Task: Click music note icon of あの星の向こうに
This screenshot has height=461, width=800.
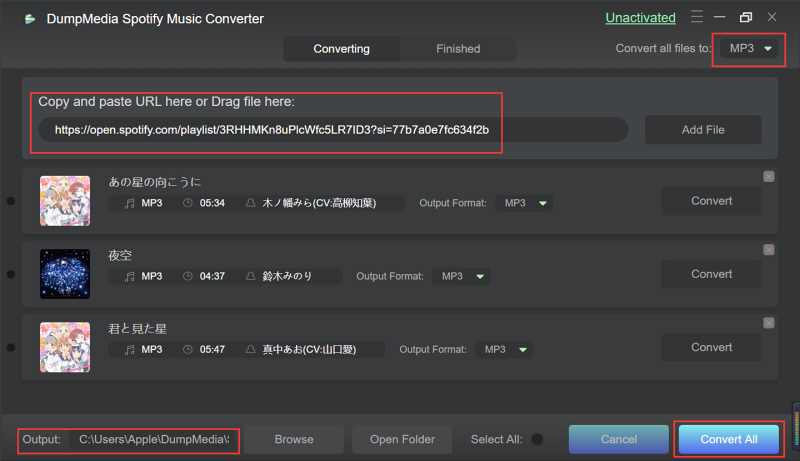Action: [x=130, y=203]
